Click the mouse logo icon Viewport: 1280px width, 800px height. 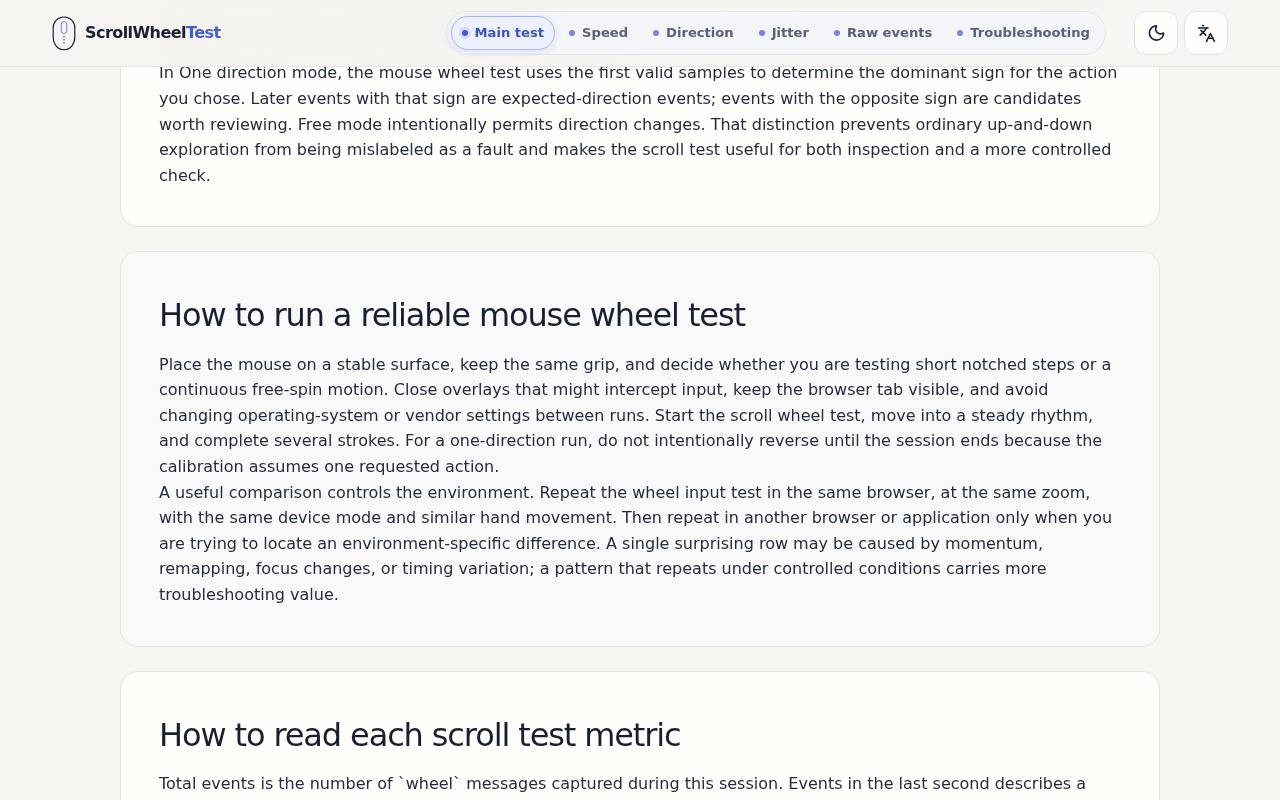coord(64,33)
